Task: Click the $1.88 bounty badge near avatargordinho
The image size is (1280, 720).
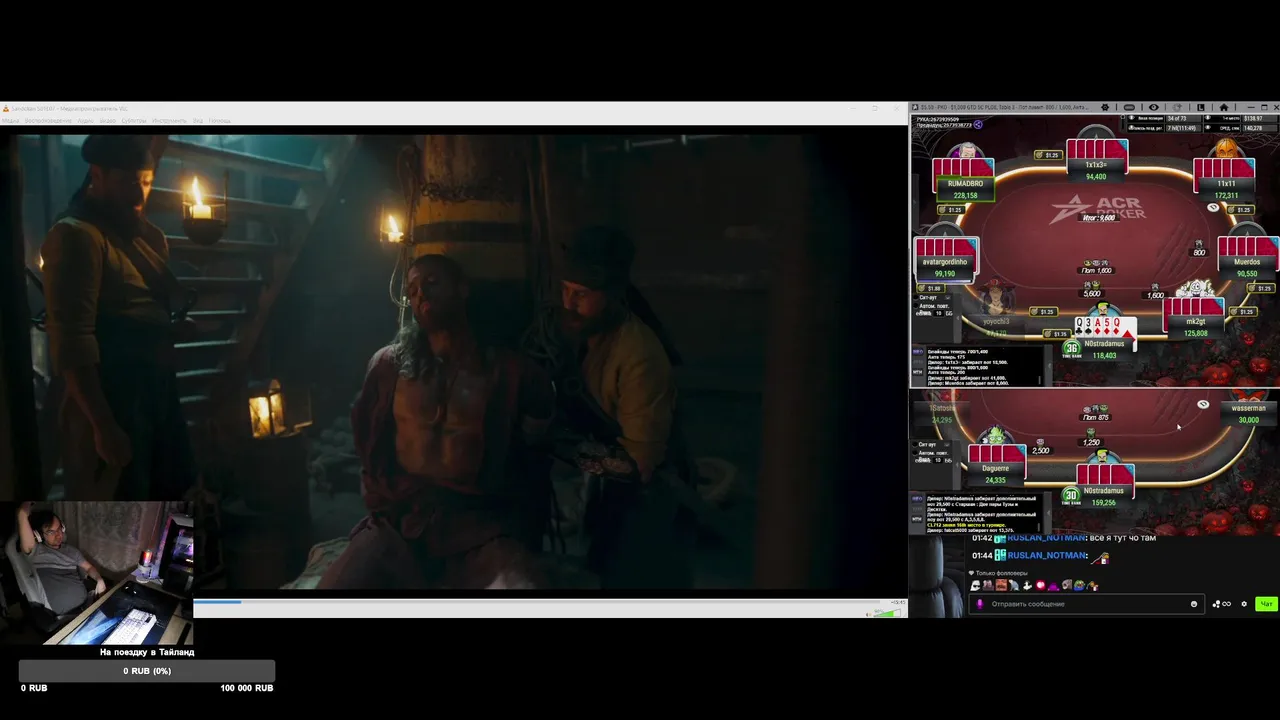Action: tap(931, 288)
